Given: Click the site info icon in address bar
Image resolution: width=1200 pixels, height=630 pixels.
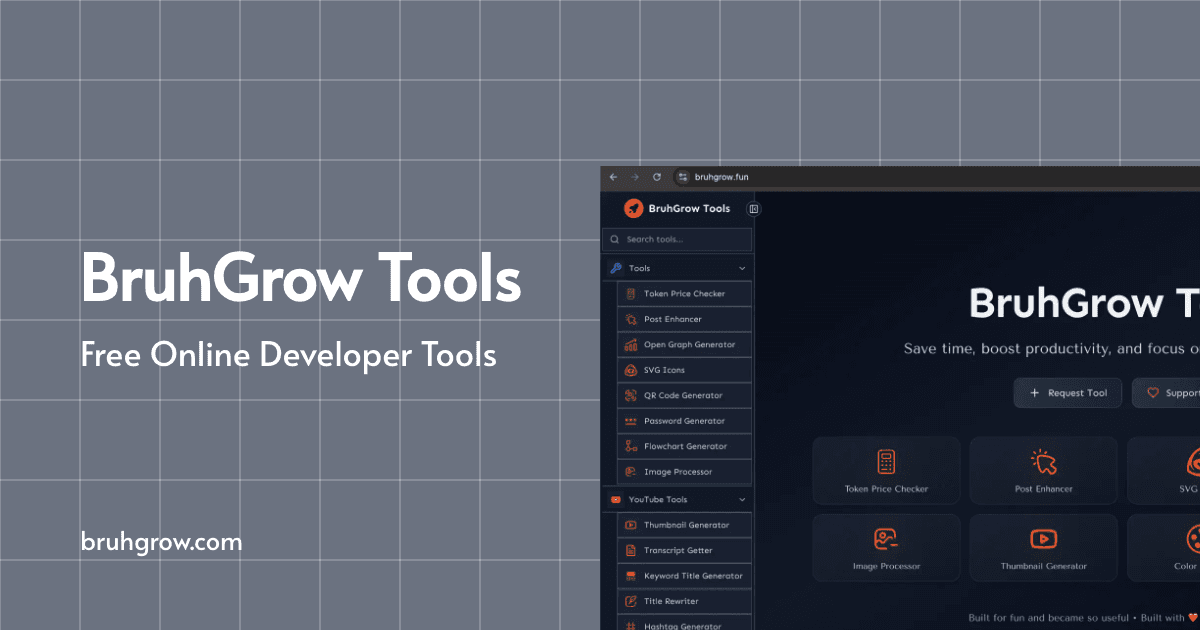Looking at the screenshot, I should tap(683, 177).
